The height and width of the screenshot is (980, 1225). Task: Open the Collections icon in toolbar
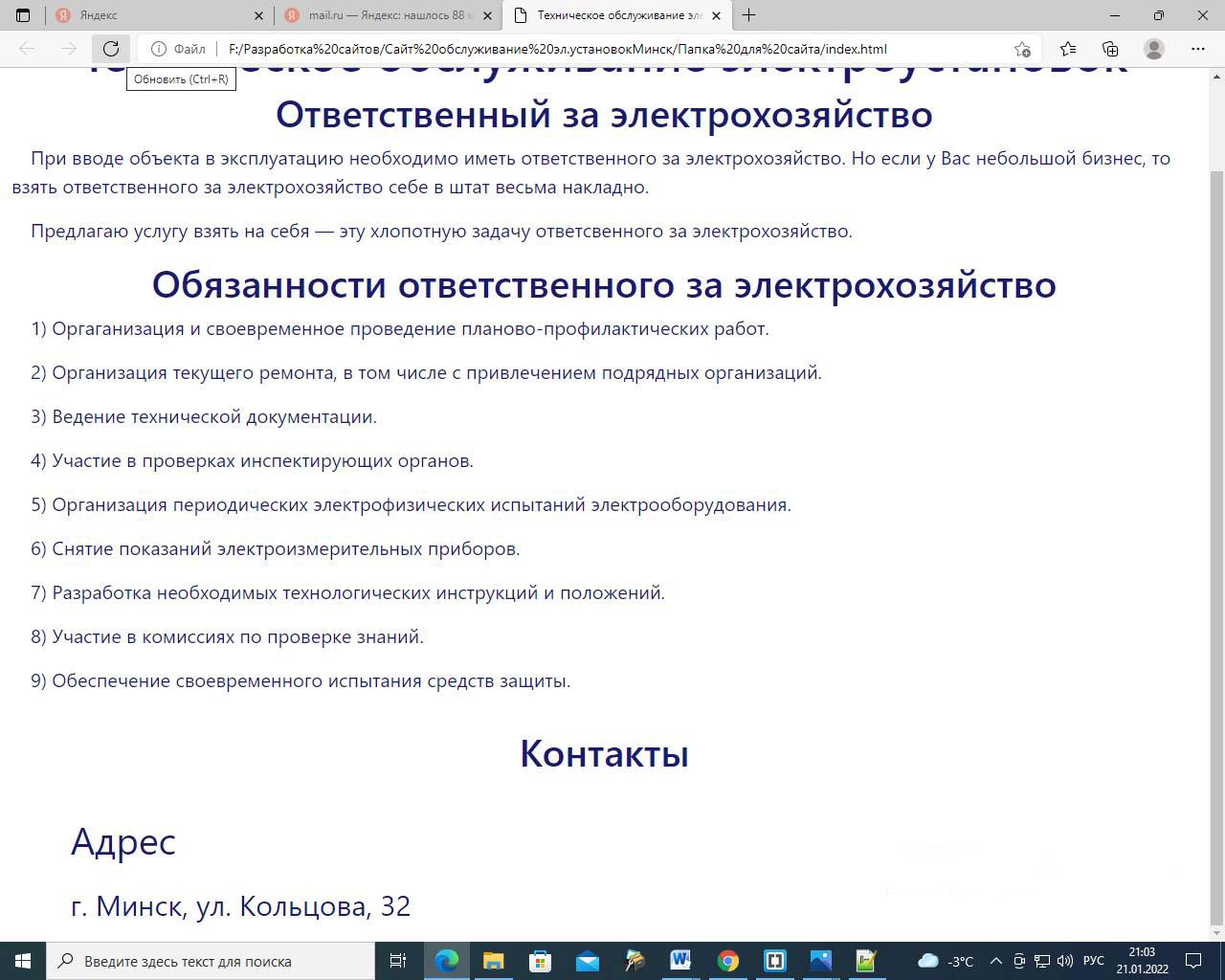click(x=1110, y=49)
